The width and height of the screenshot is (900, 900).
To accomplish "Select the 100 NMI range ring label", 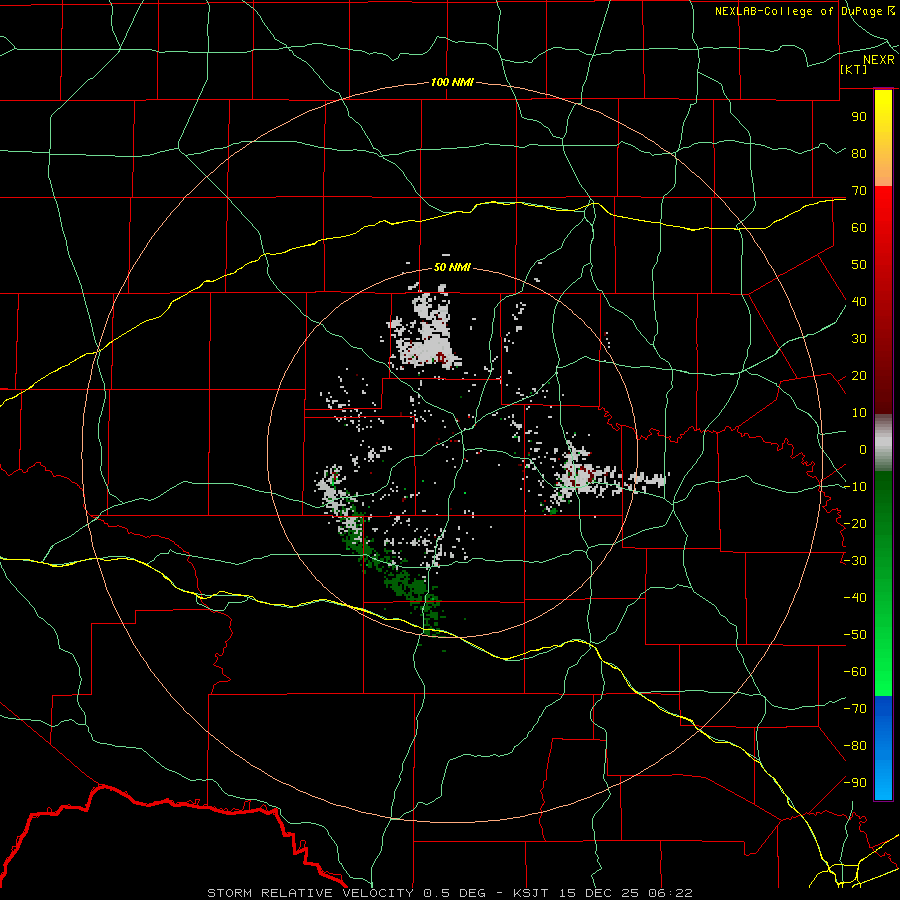I will 452,82.
